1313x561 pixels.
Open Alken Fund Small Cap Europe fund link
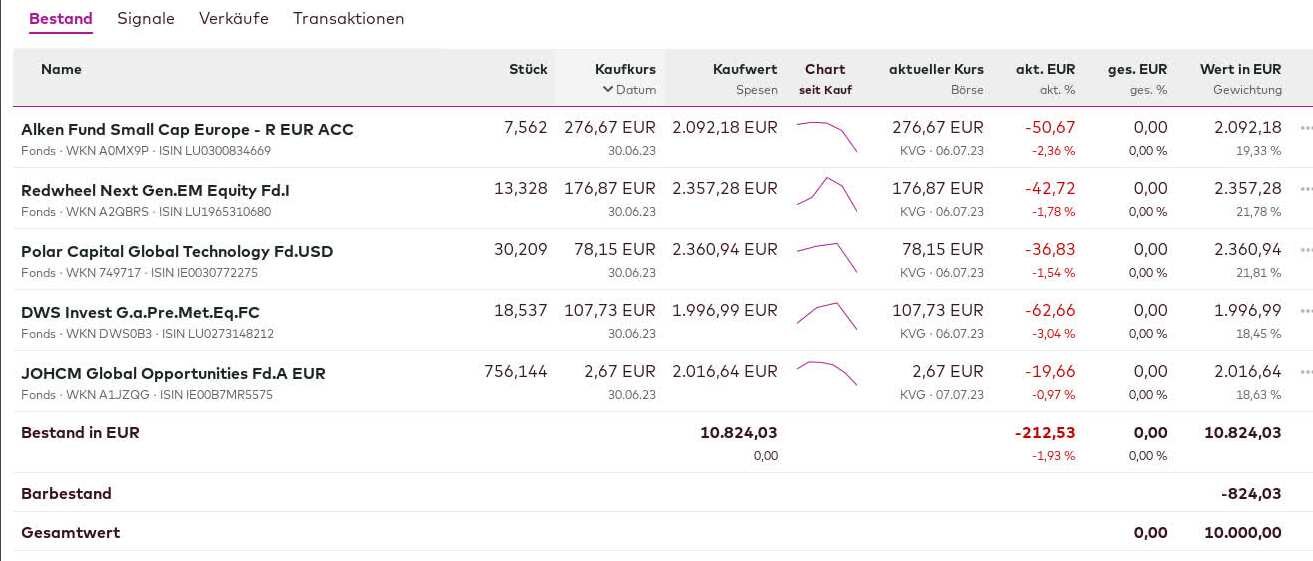click(x=187, y=129)
